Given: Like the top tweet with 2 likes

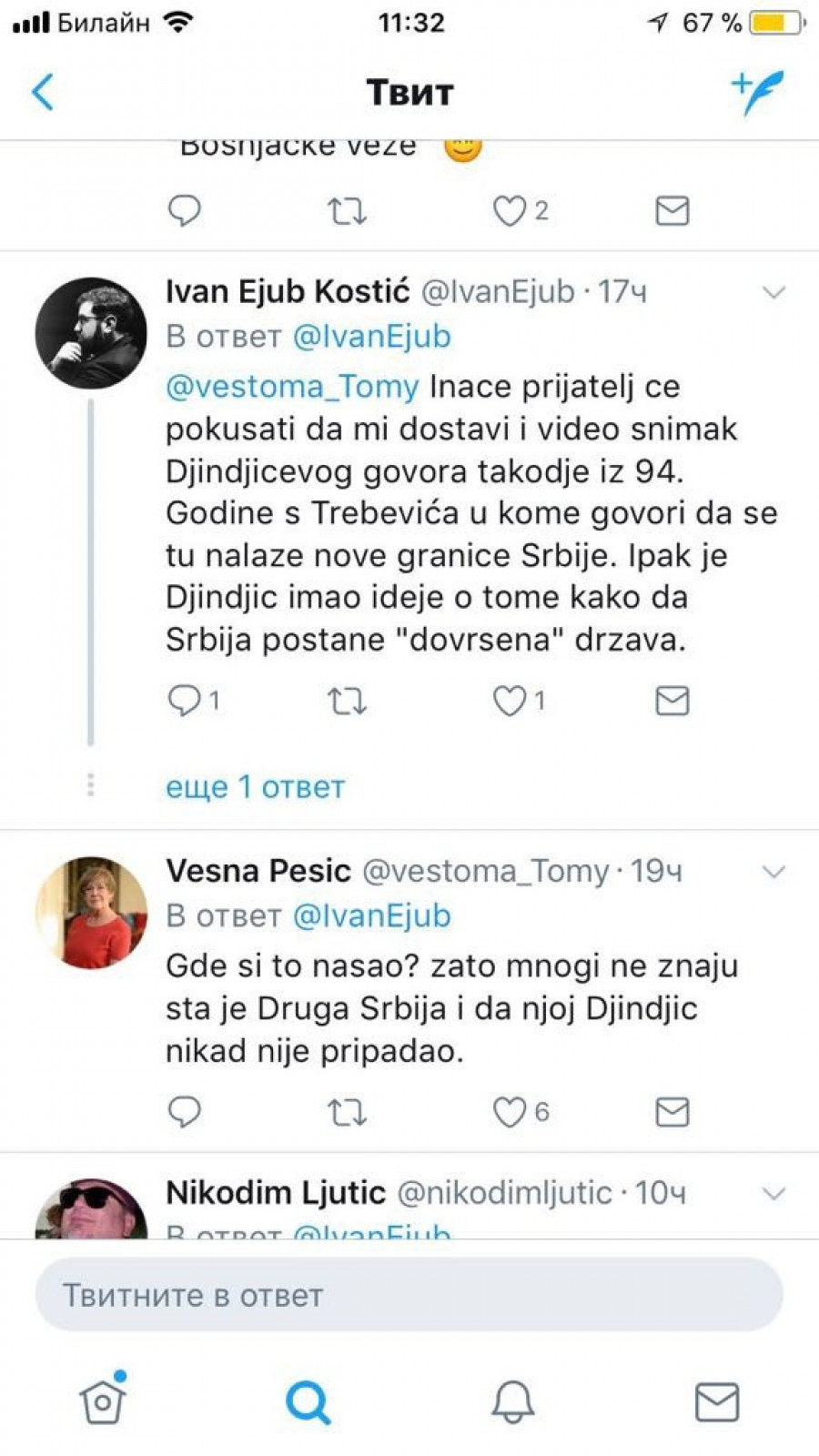Looking at the screenshot, I should pos(510,211).
